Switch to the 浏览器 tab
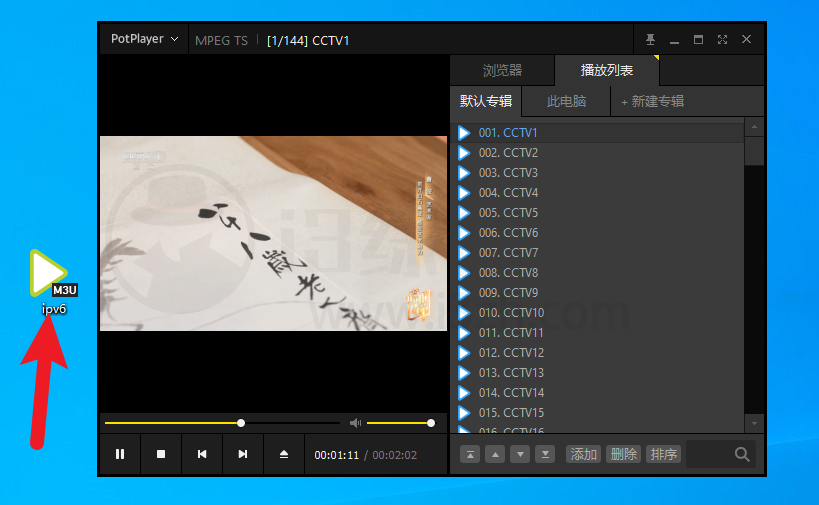This screenshot has height=505, width=819. click(x=502, y=70)
